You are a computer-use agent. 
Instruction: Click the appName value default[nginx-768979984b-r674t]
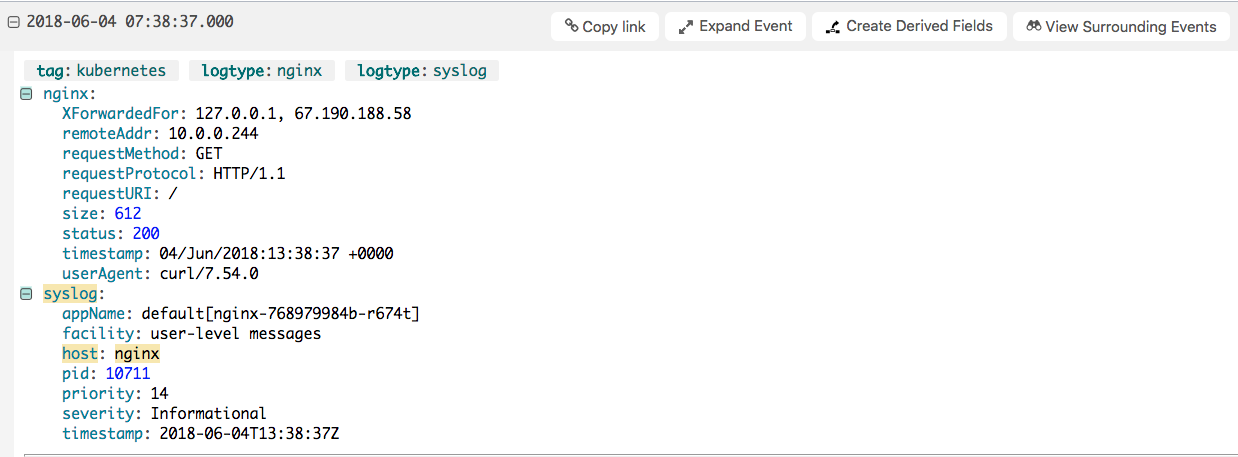point(280,314)
